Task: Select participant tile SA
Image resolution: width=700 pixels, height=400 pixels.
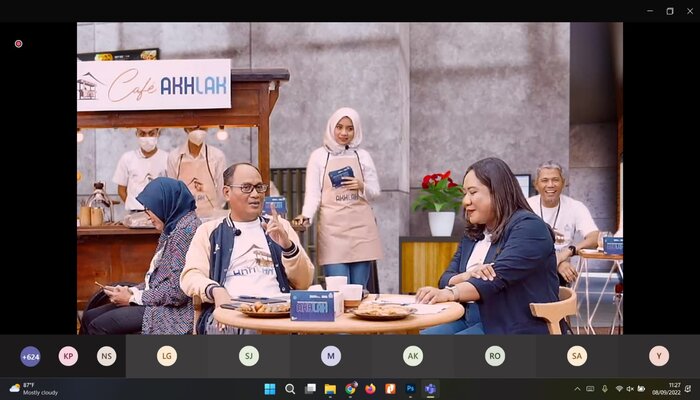Action: (577, 356)
